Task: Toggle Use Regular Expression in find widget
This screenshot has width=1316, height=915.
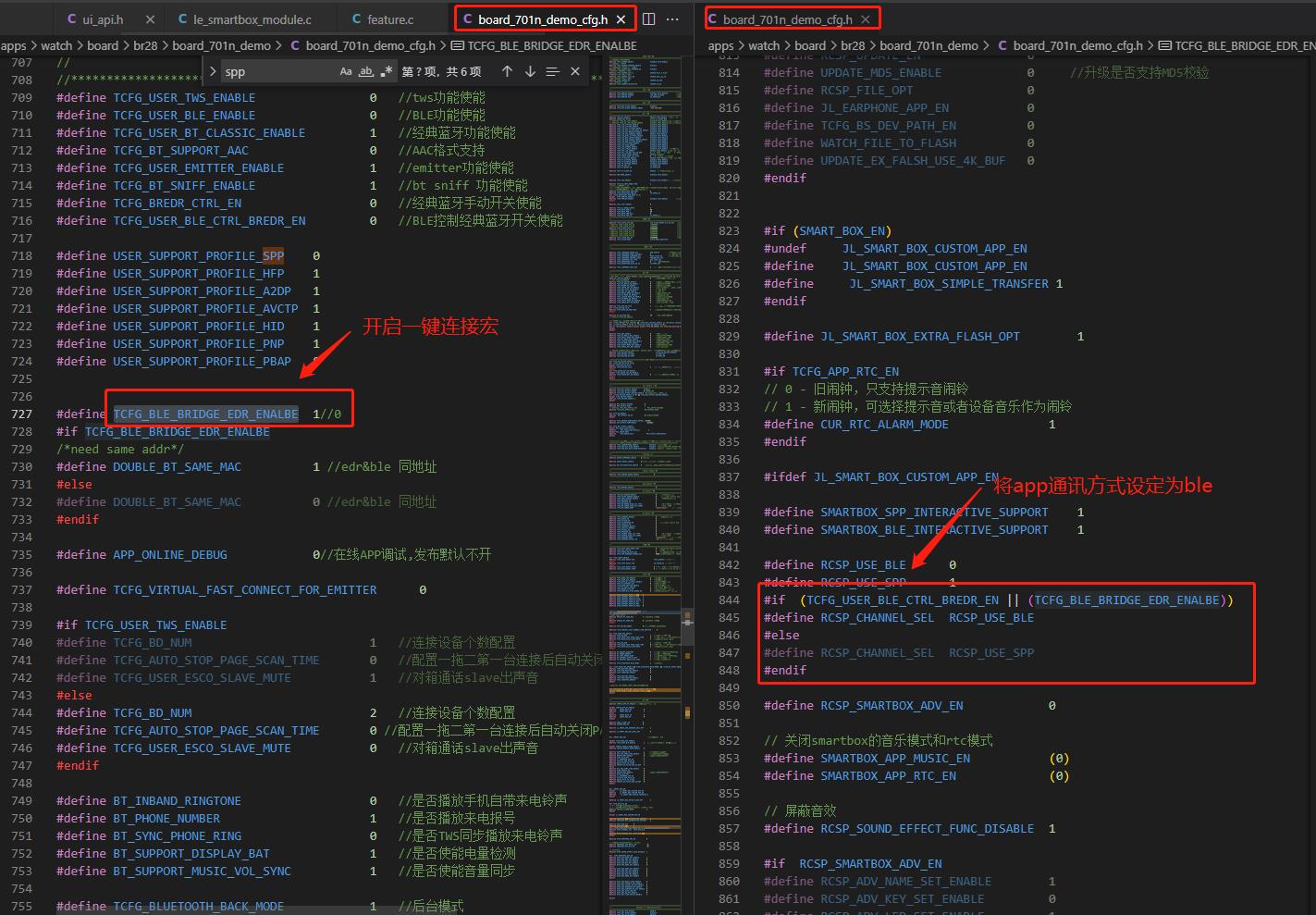Action: coord(387,71)
